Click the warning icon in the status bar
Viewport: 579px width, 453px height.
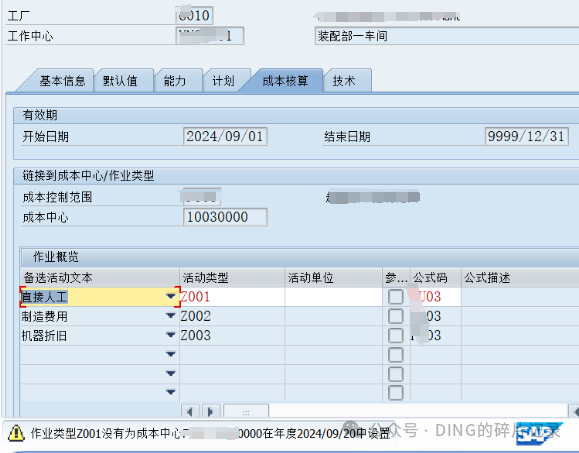tap(16, 433)
